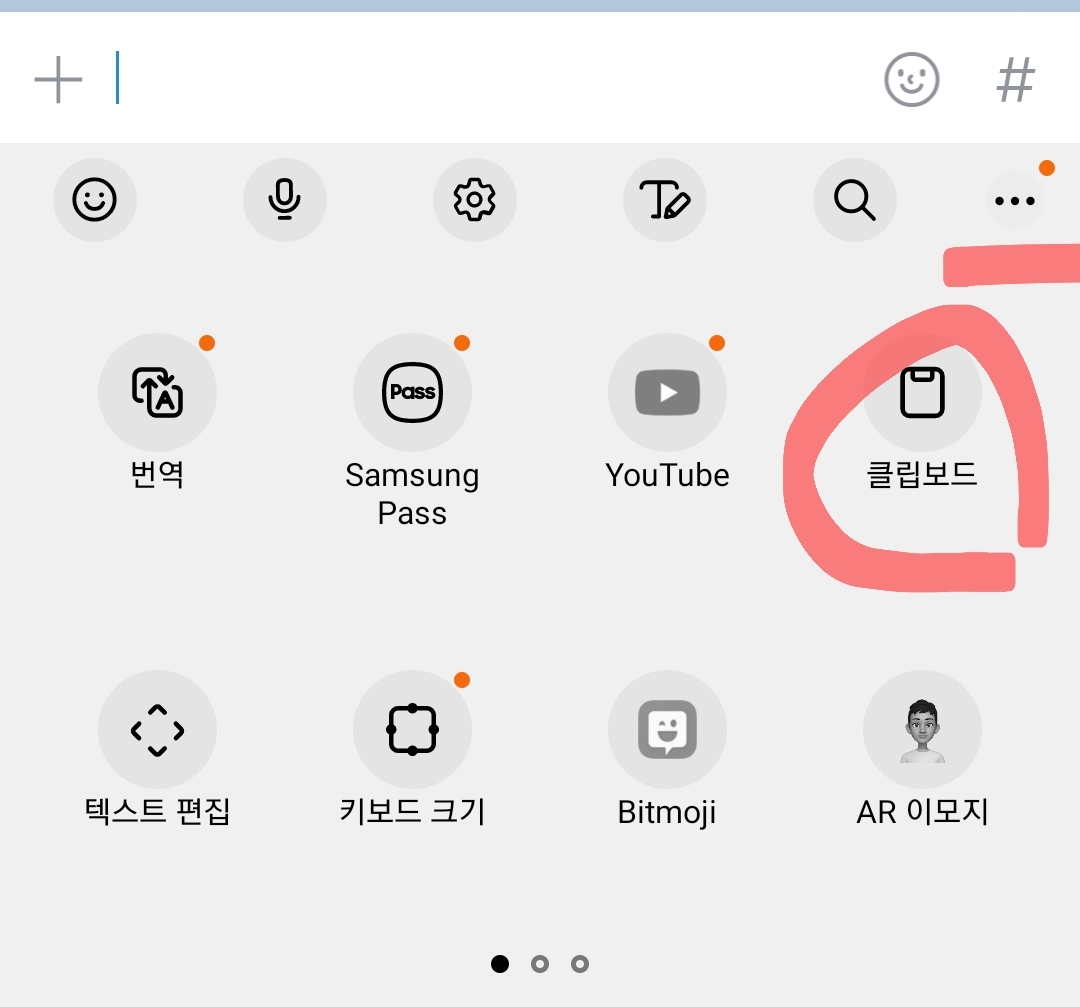Screen dimensions: 1080x1007
Task: Tap the hashtag symbol icon
Action: coord(1017,79)
